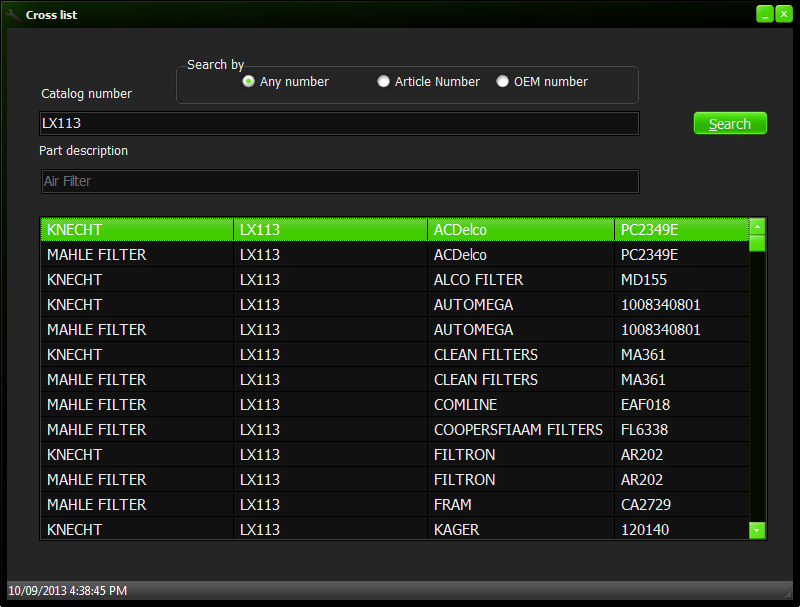Click the Catalog number label
Image resolution: width=800 pixels, height=607 pixels.
point(86,94)
